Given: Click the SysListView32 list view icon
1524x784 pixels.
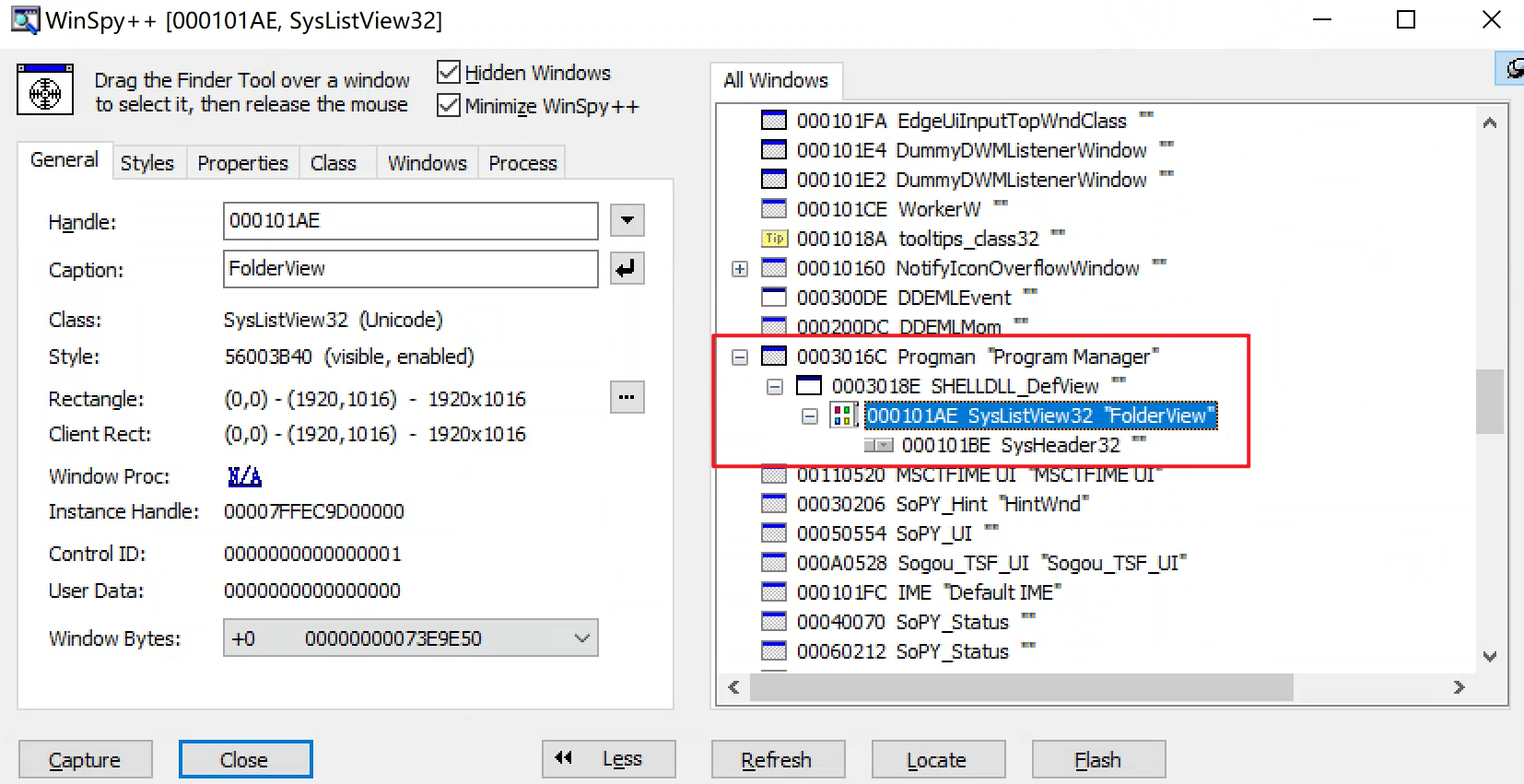Looking at the screenshot, I should [x=843, y=415].
